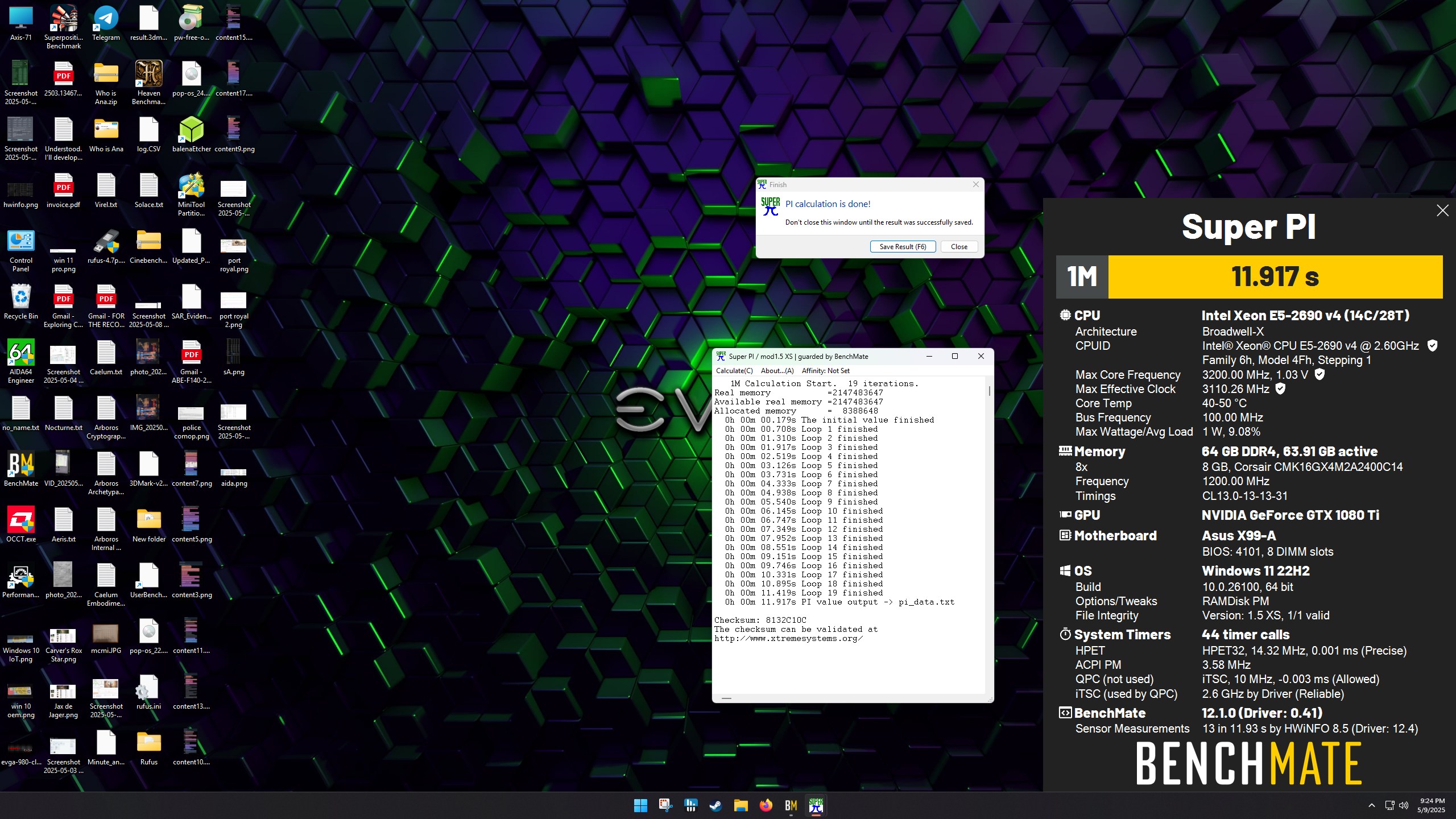Switch to BenchMate in the taskbar
The image size is (1456, 819).
point(791,805)
